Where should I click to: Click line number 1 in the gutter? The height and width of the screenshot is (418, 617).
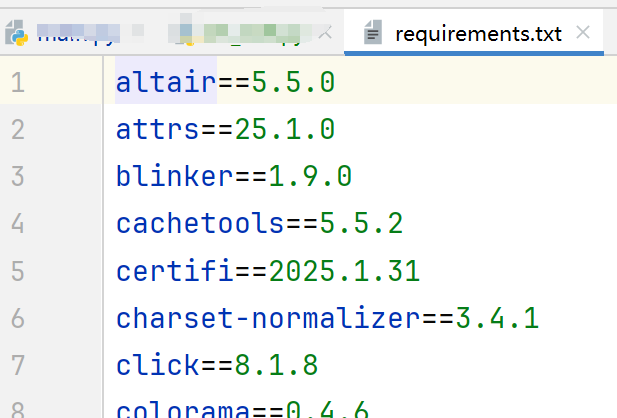pos(17,82)
